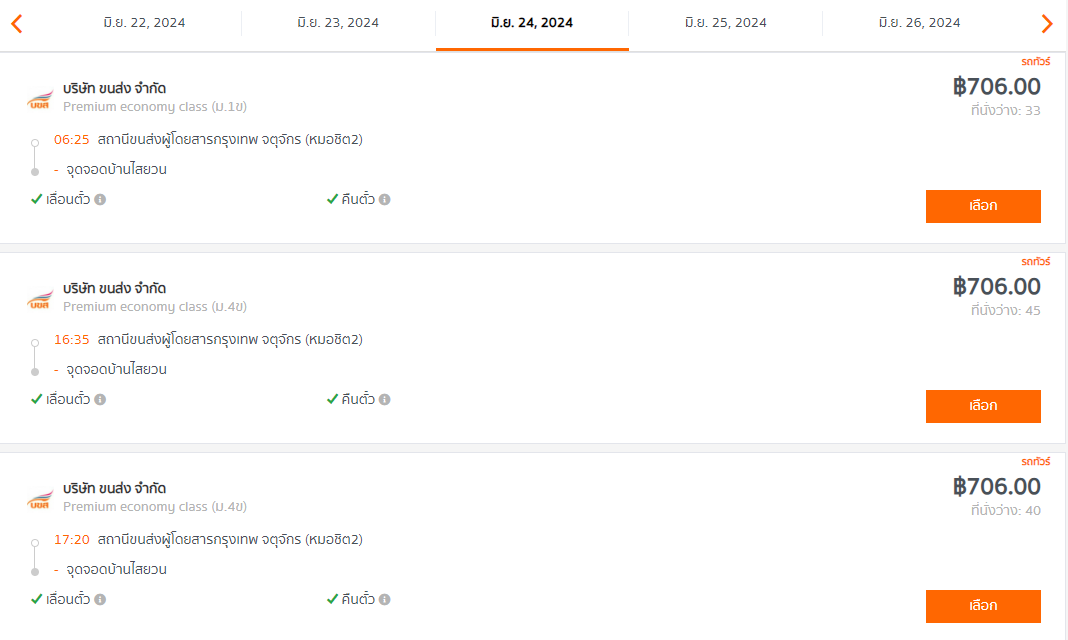Click the operator logo of the 06:25 trip
The width and height of the screenshot is (1068, 640).
pos(40,99)
